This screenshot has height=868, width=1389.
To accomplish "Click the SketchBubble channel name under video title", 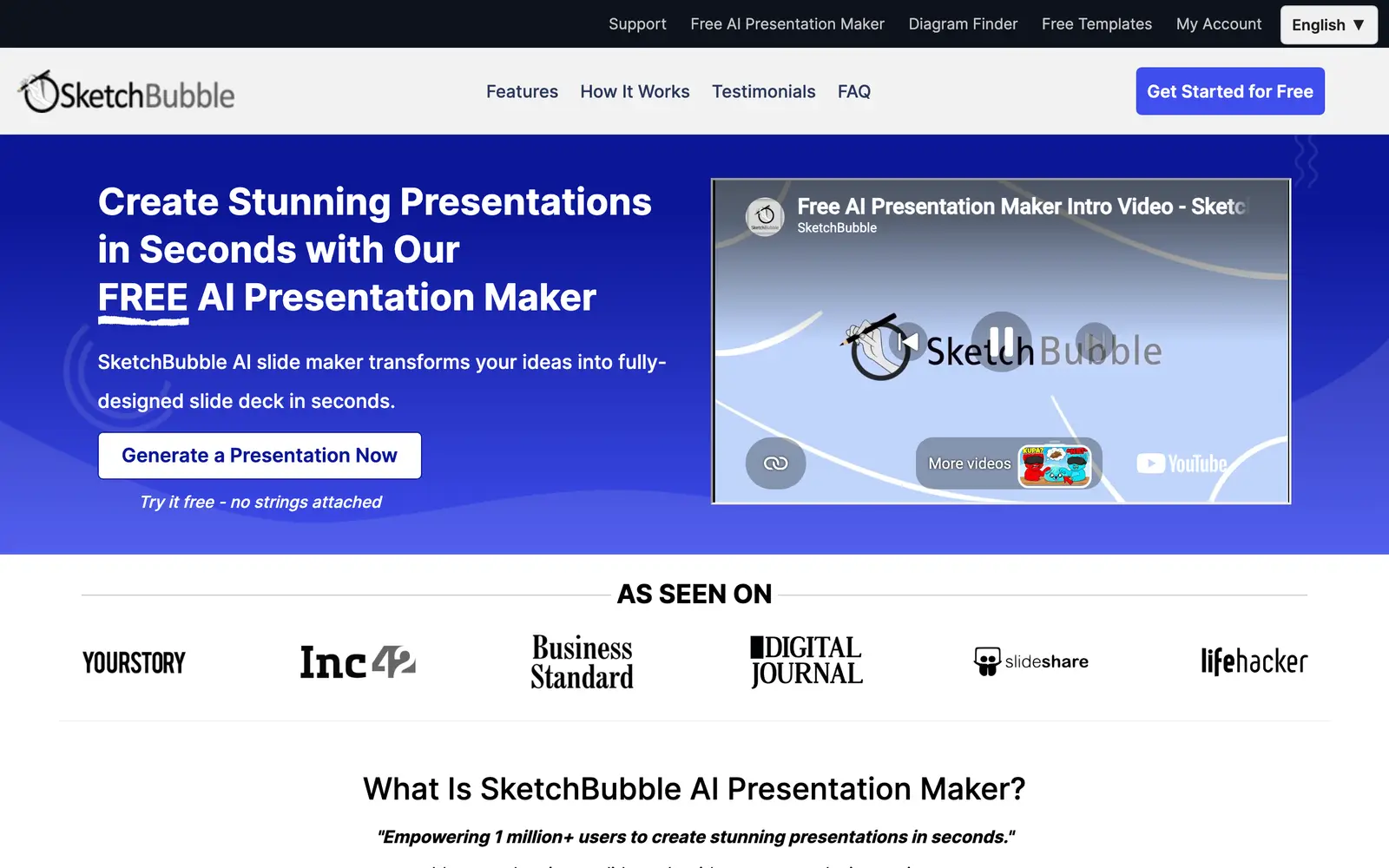I will (837, 227).
